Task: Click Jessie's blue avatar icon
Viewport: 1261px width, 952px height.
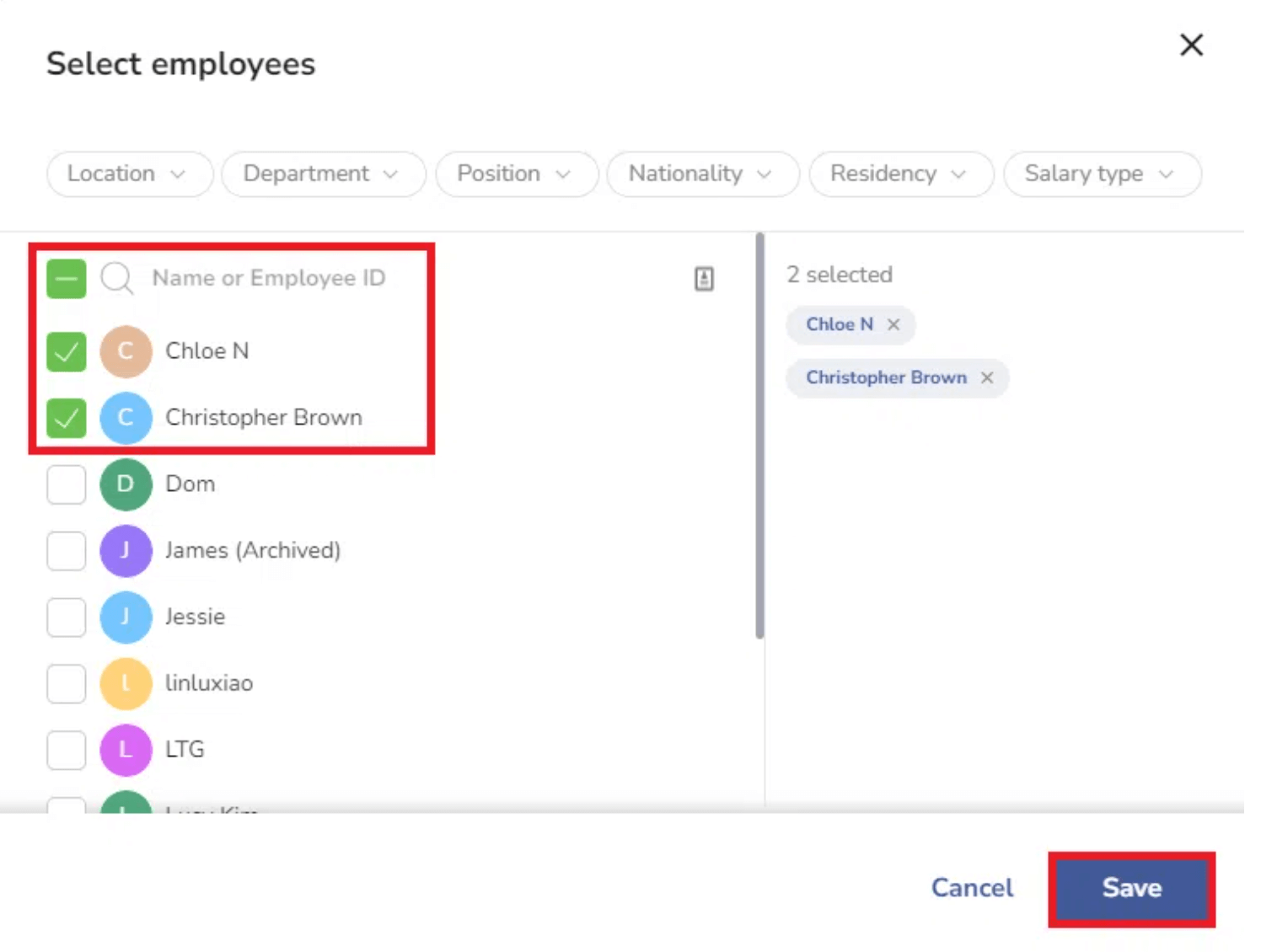Action: coord(126,617)
